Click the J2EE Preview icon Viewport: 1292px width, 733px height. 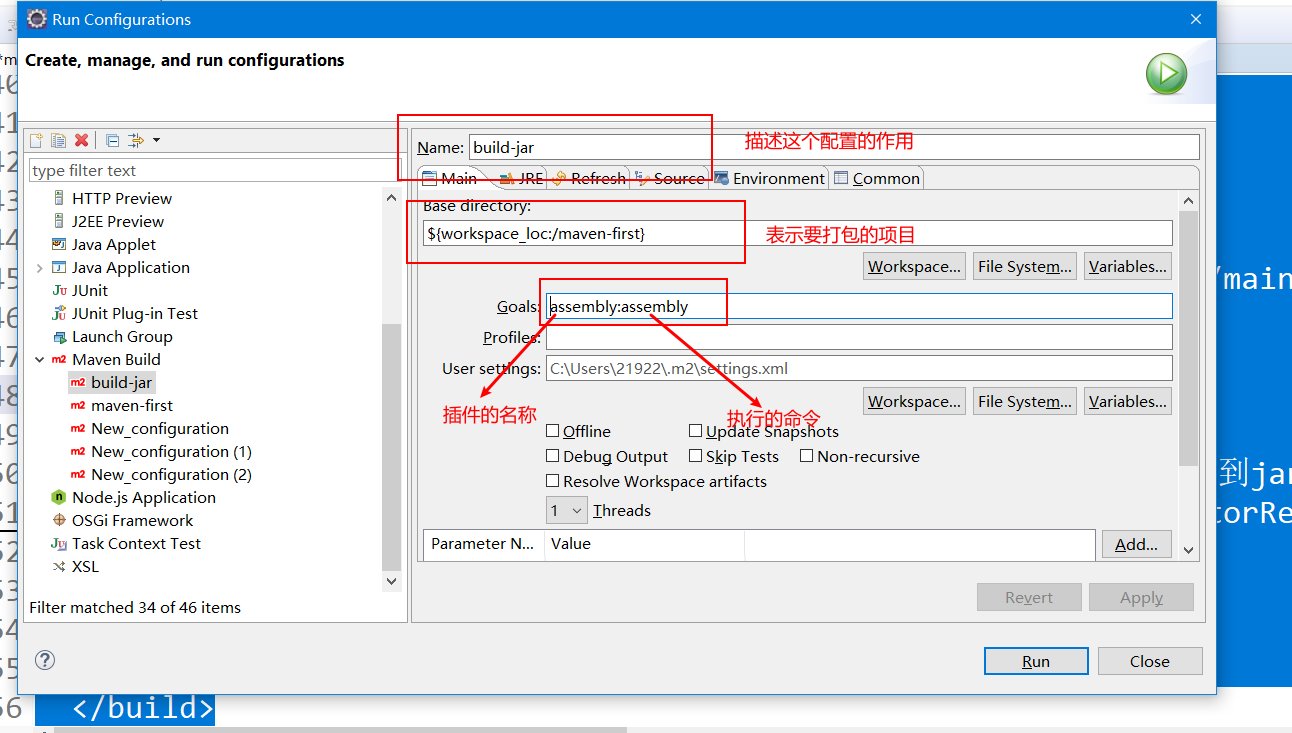60,221
